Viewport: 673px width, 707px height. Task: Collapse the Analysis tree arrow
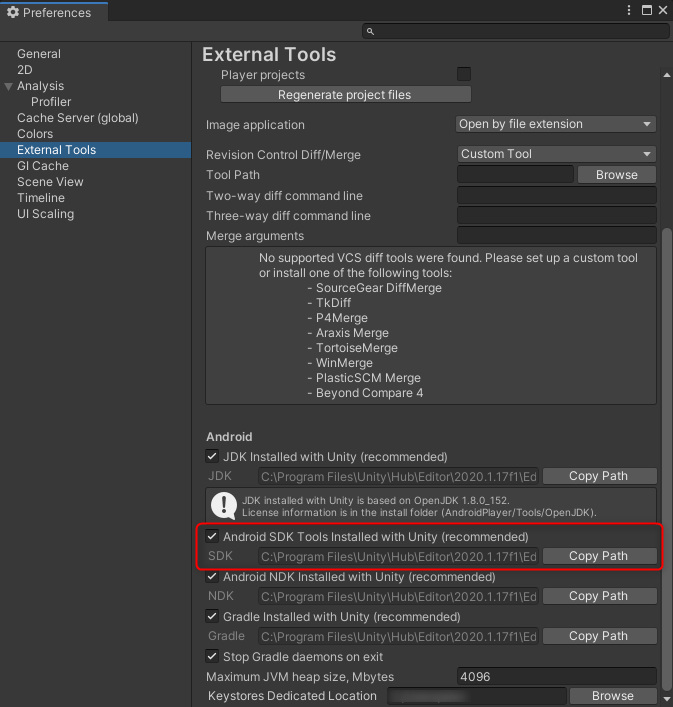pos(9,86)
